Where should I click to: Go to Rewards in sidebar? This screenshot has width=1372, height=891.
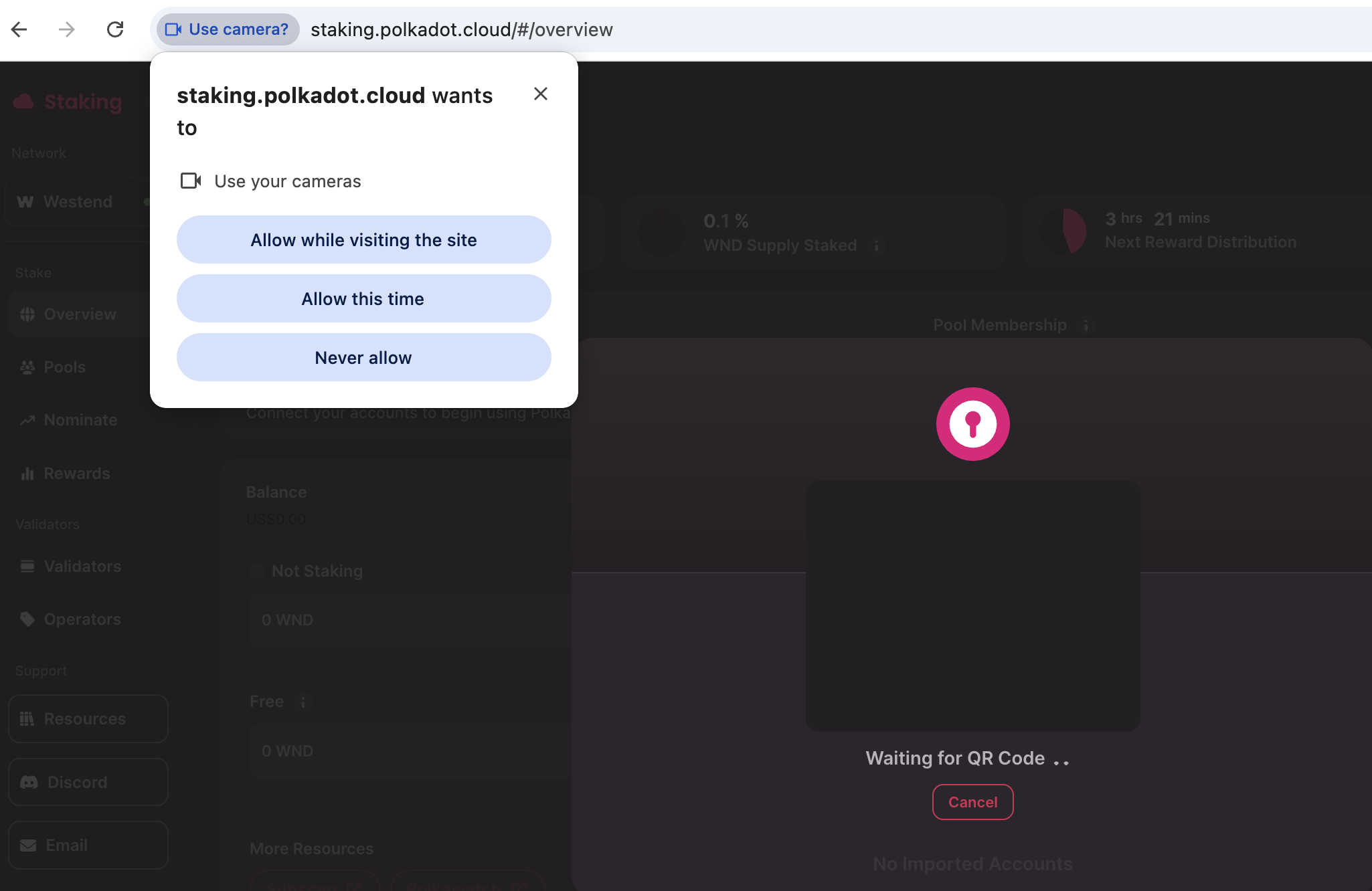point(76,474)
